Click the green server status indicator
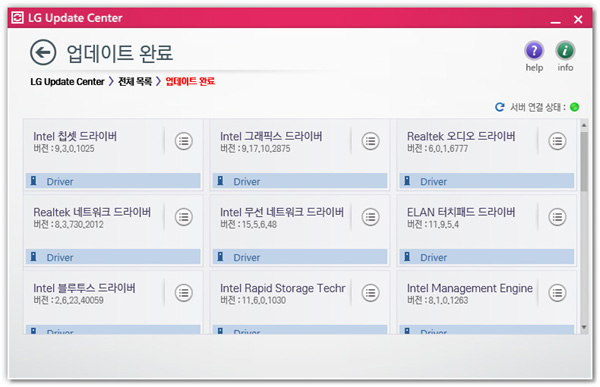The height and width of the screenshot is (387, 600). point(574,107)
